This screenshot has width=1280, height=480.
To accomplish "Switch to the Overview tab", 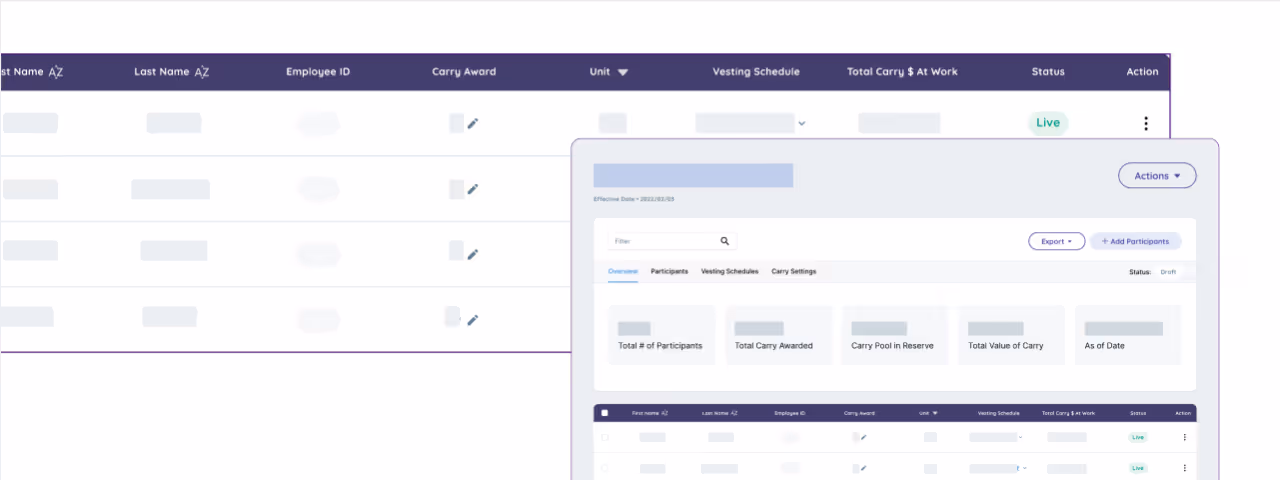I will 623,272.
